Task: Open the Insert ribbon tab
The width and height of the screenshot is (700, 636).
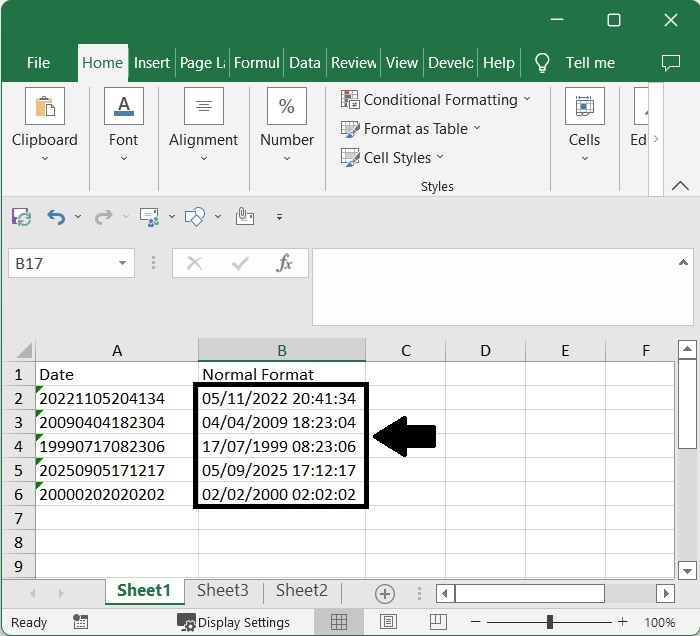Action: tap(152, 62)
